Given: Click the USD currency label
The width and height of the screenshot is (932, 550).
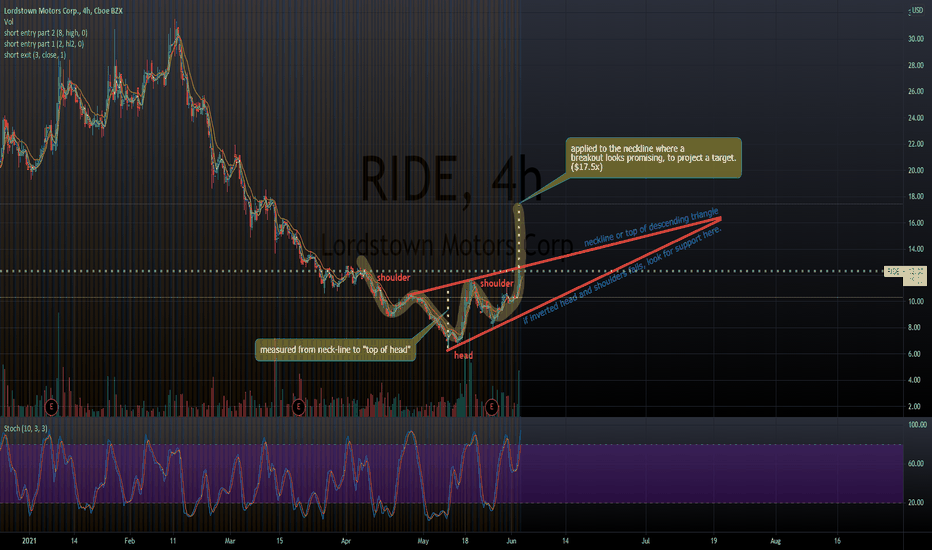Looking at the screenshot, I should coord(918,12).
